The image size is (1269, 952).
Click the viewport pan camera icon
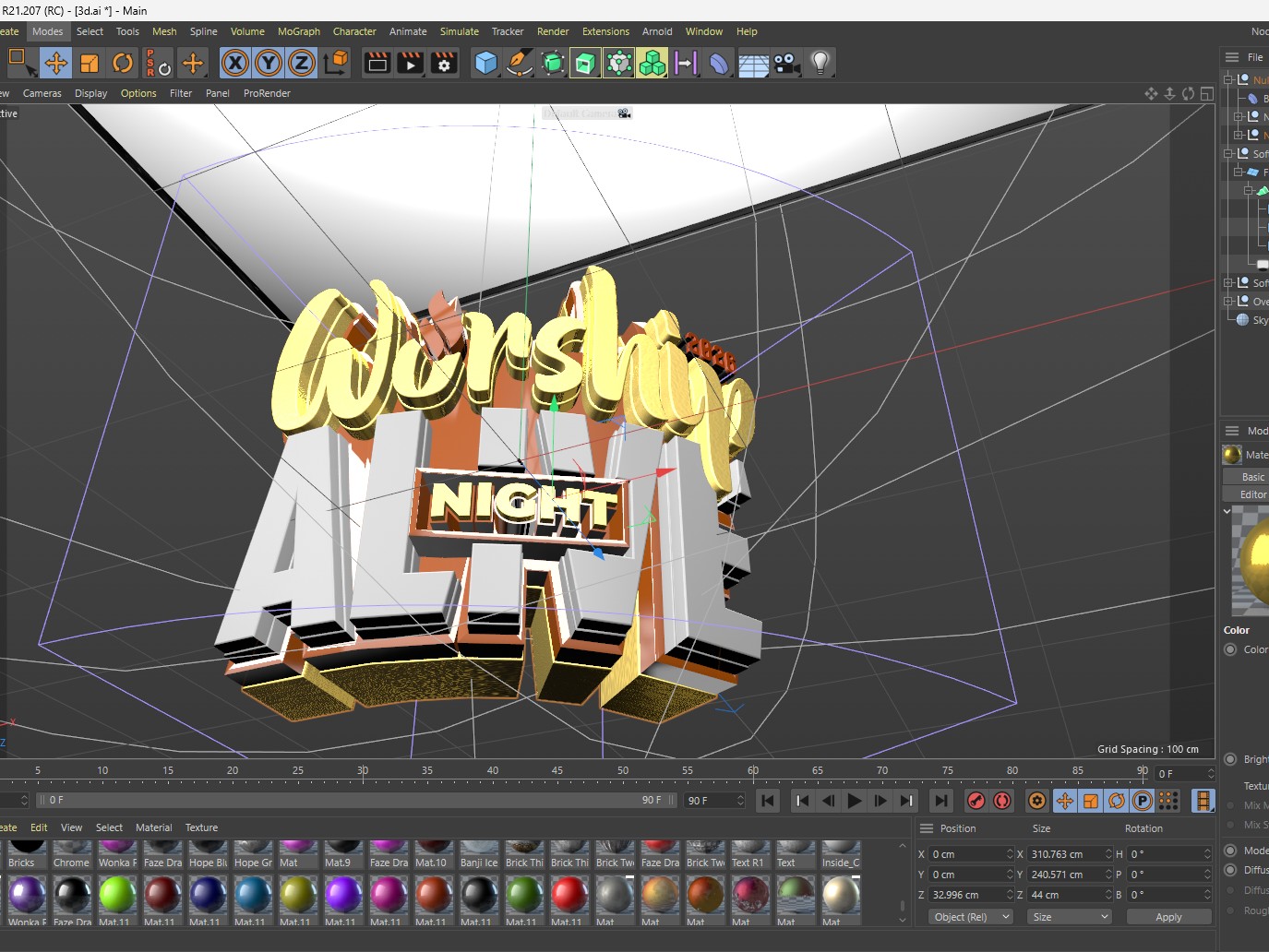coord(1151,93)
